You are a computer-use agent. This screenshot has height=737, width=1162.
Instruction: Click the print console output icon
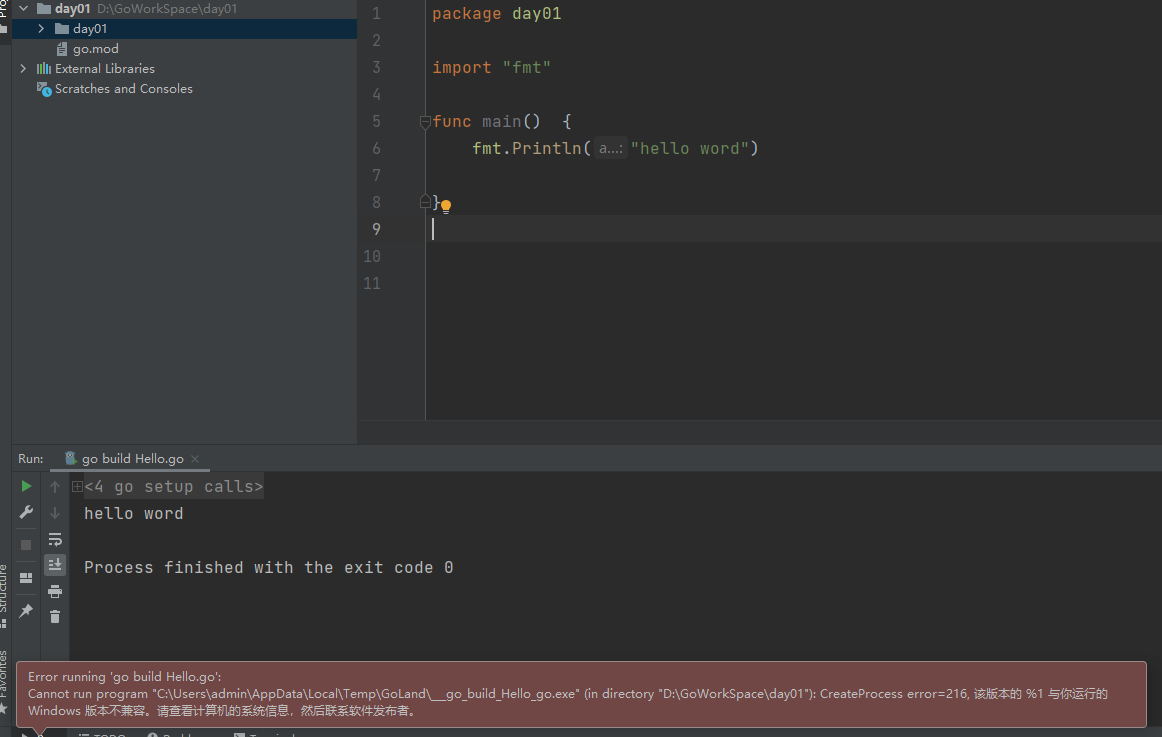pyautogui.click(x=55, y=591)
